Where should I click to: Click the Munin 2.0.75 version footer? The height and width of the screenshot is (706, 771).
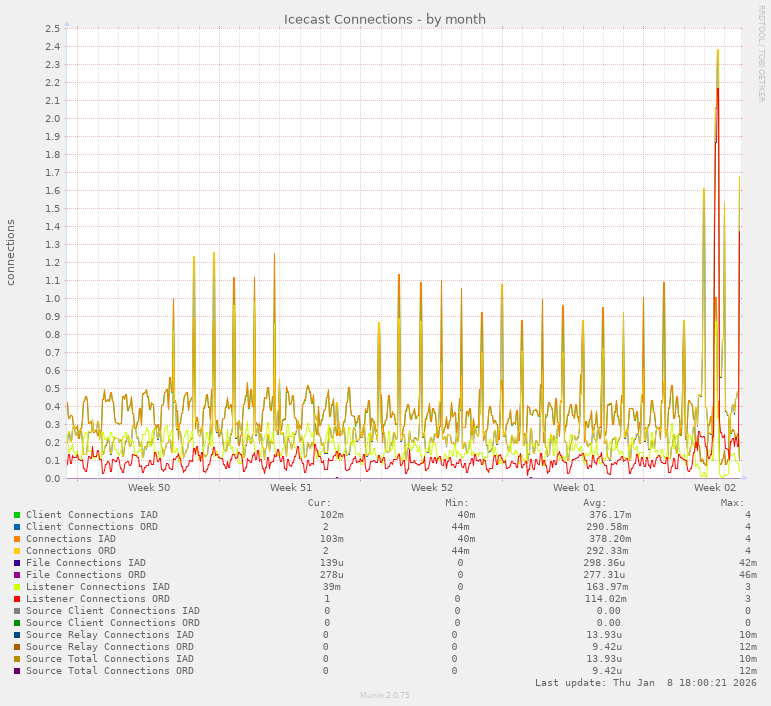[x=385, y=695]
